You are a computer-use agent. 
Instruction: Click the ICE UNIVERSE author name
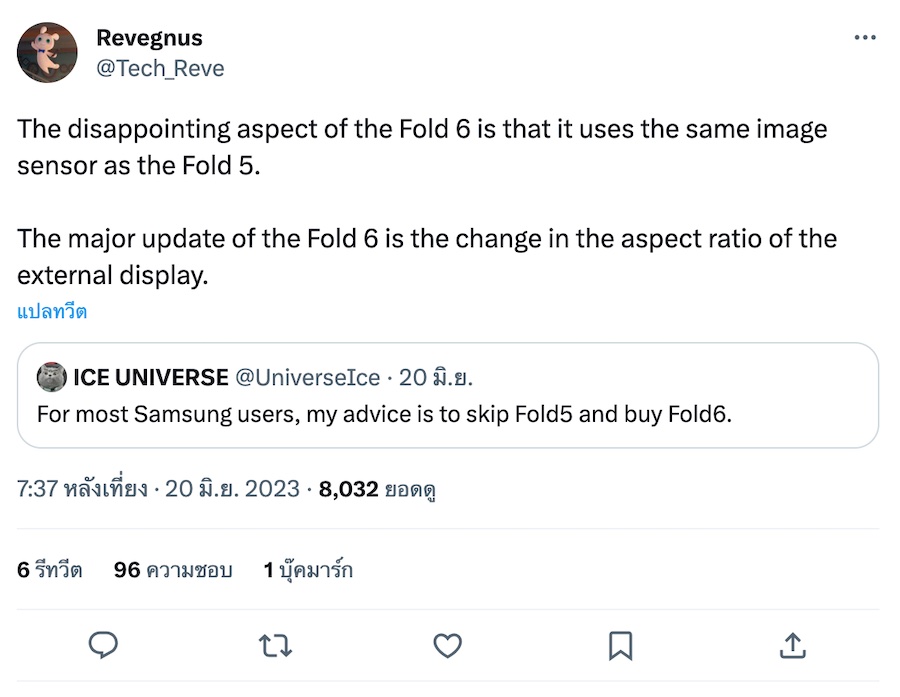tap(151, 378)
